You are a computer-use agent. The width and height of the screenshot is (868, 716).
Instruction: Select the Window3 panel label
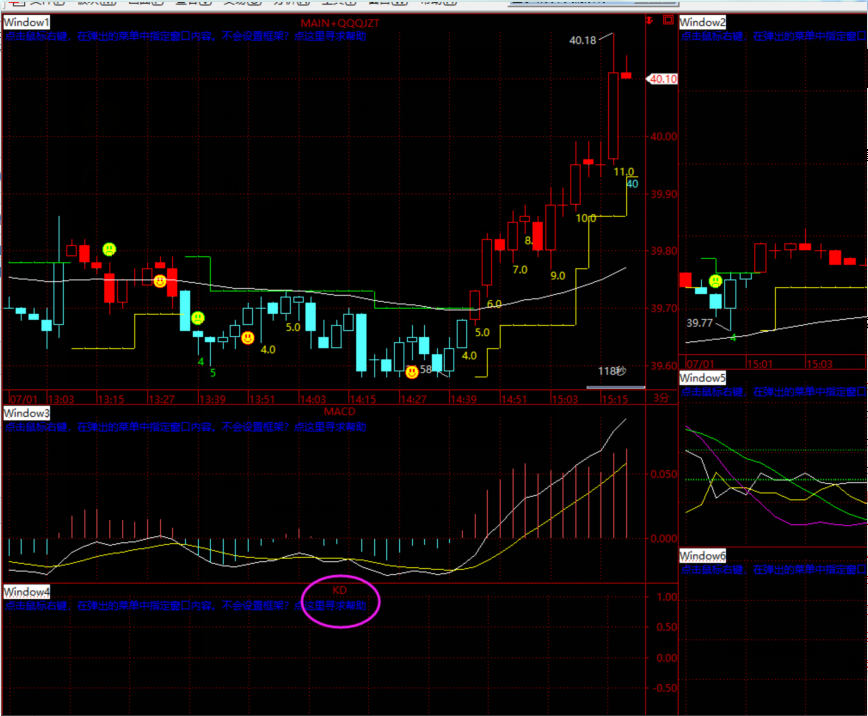(27, 412)
